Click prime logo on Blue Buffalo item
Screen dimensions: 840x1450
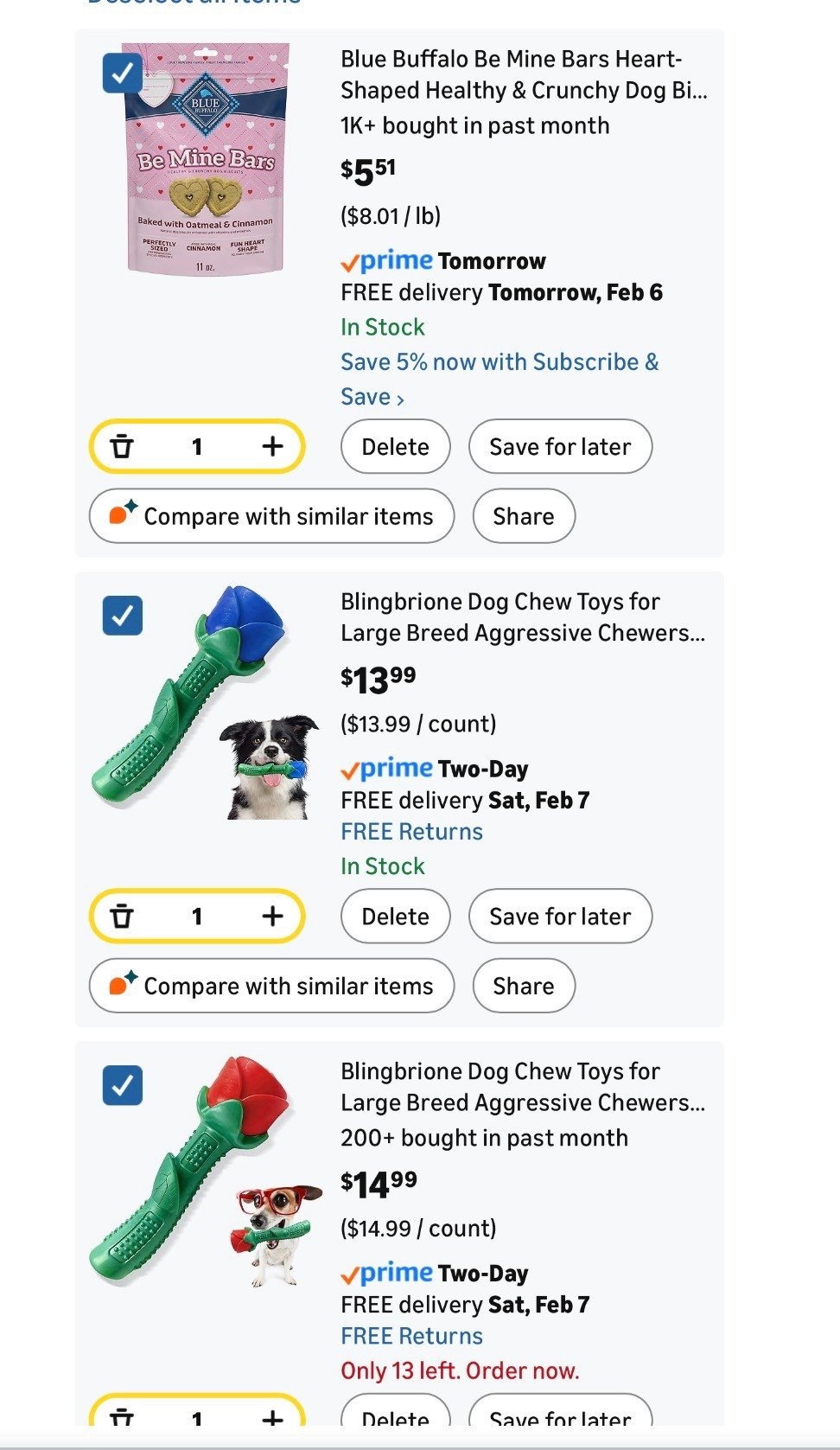tap(387, 261)
